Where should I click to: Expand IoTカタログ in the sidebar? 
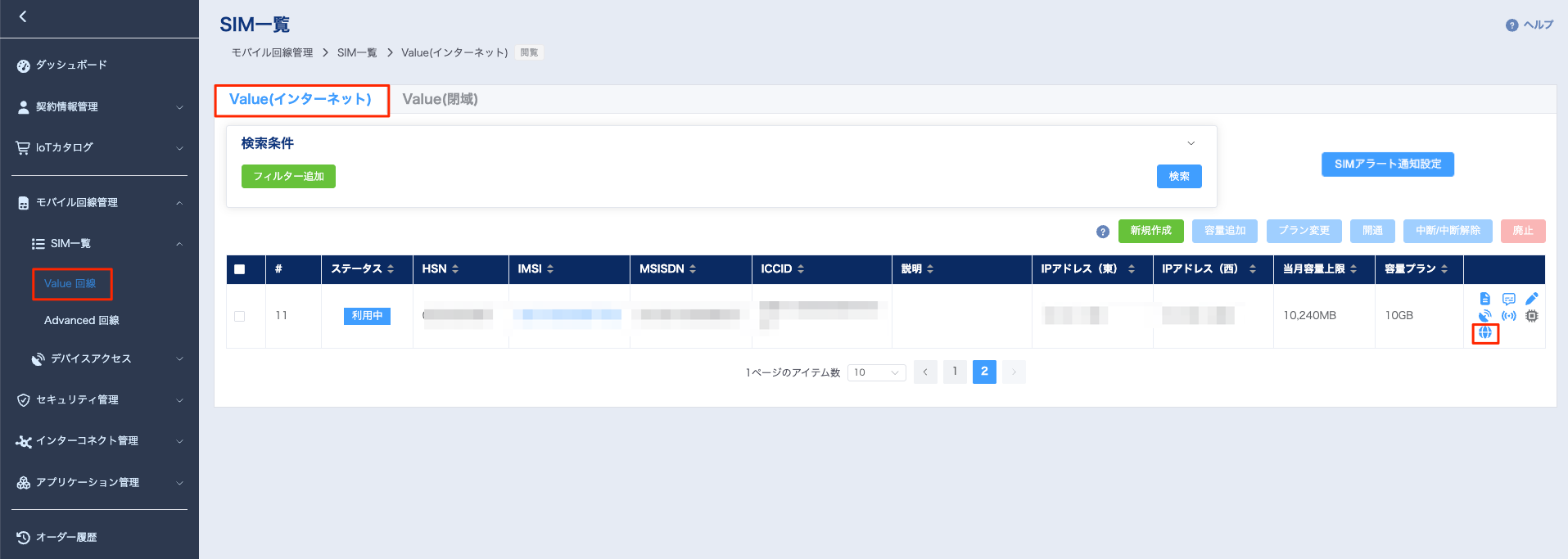(99, 147)
